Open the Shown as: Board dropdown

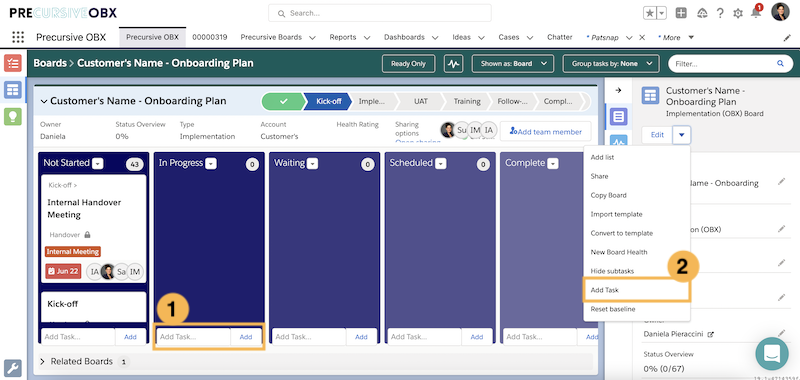[x=513, y=64]
